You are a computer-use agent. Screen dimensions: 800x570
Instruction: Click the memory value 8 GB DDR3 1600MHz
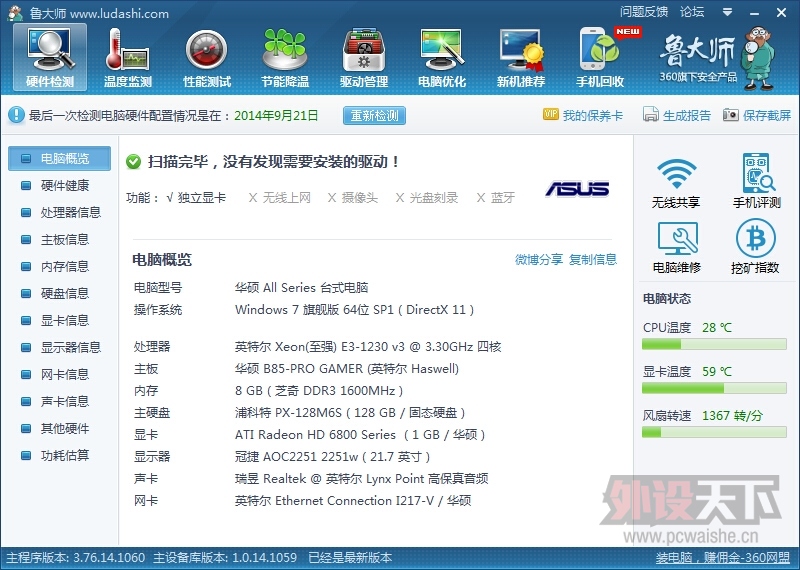click(319, 391)
